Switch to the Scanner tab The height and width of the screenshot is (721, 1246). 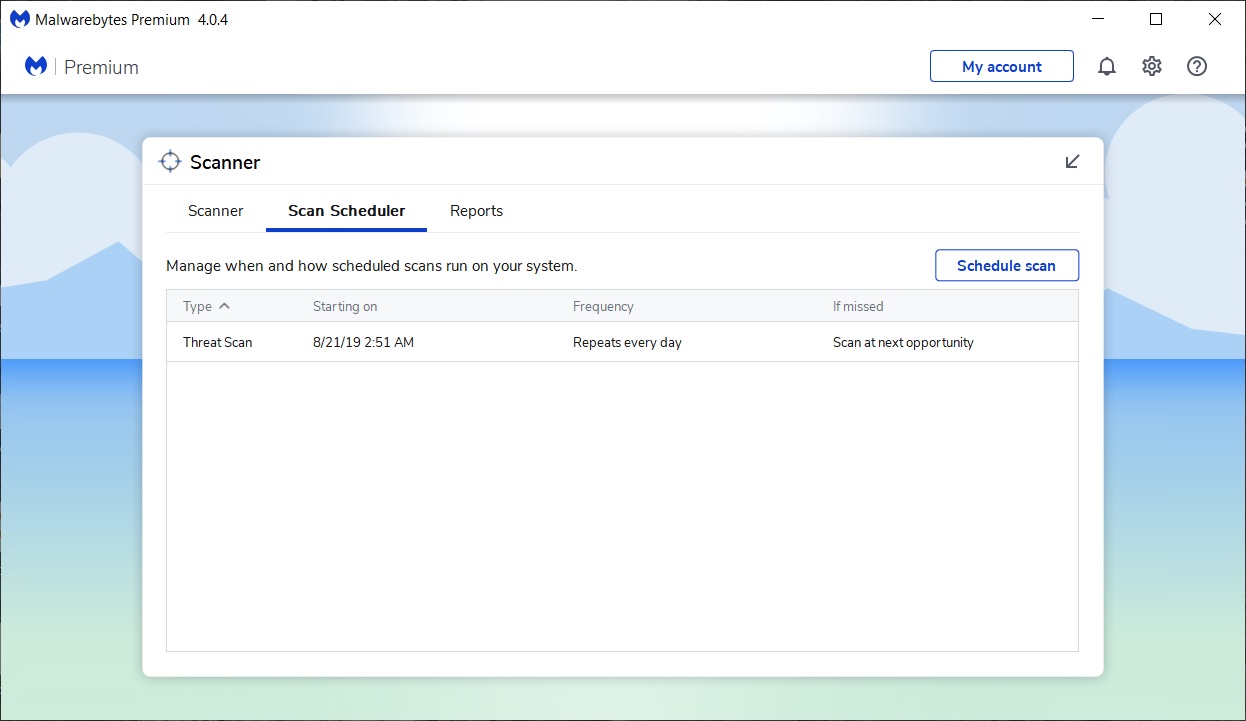[x=216, y=211]
